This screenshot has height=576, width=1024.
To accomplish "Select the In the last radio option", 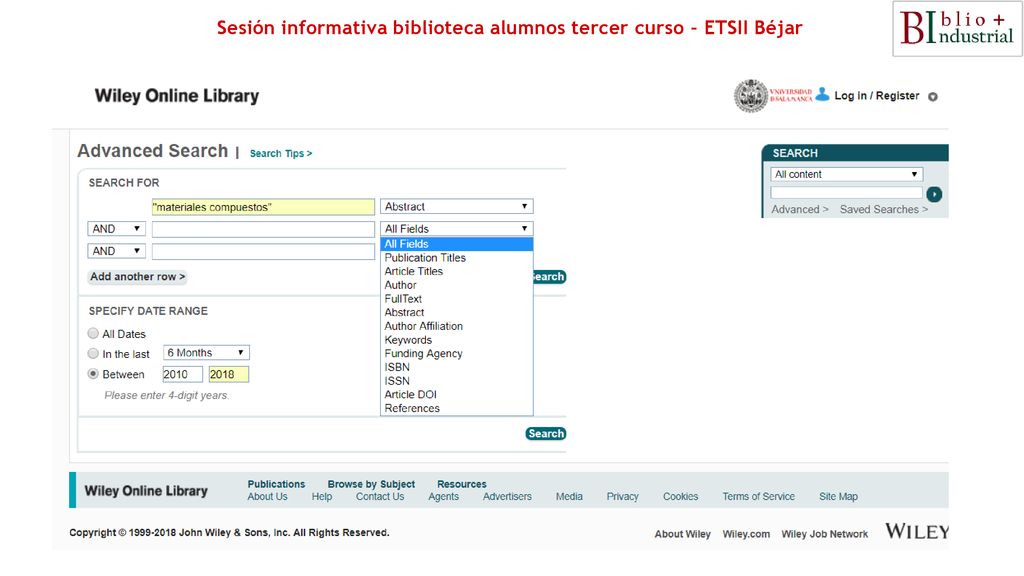I will [93, 353].
